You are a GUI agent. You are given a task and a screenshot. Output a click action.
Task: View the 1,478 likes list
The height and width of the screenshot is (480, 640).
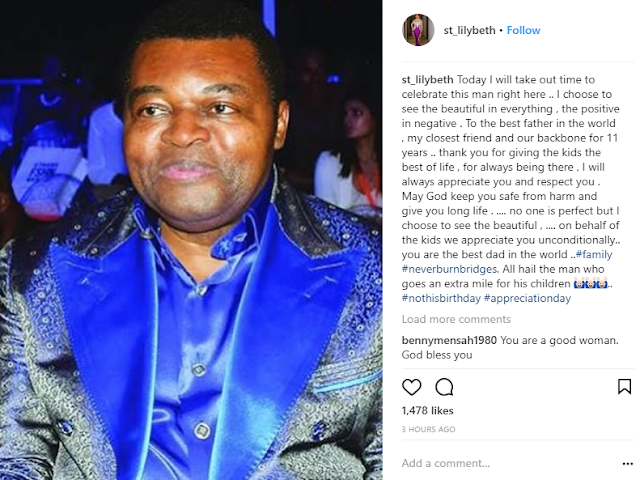click(427, 411)
